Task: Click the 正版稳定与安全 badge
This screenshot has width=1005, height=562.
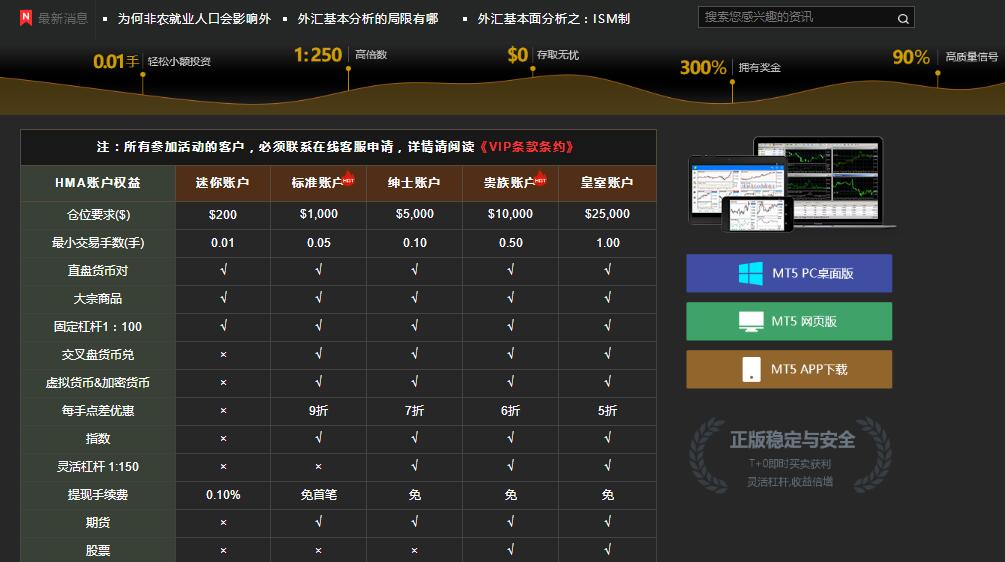Action: [790, 456]
